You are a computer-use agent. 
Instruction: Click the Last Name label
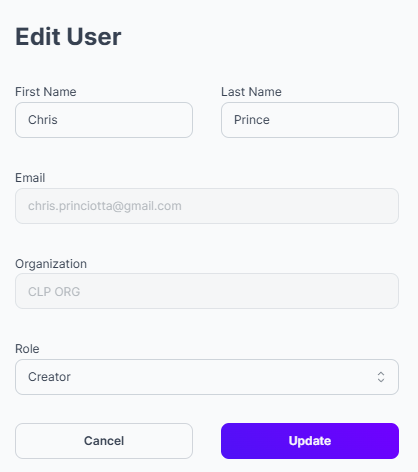click(x=251, y=92)
